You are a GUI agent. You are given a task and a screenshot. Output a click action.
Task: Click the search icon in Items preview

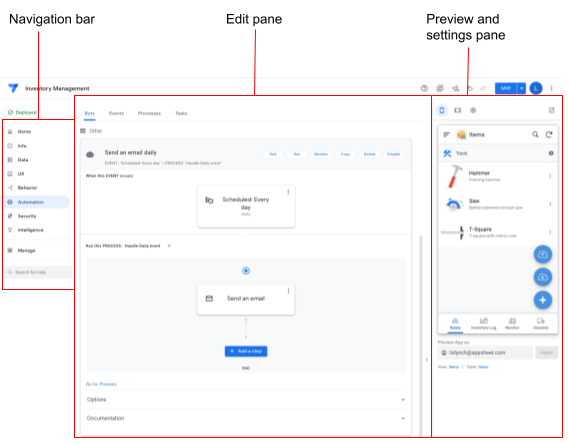(535, 135)
